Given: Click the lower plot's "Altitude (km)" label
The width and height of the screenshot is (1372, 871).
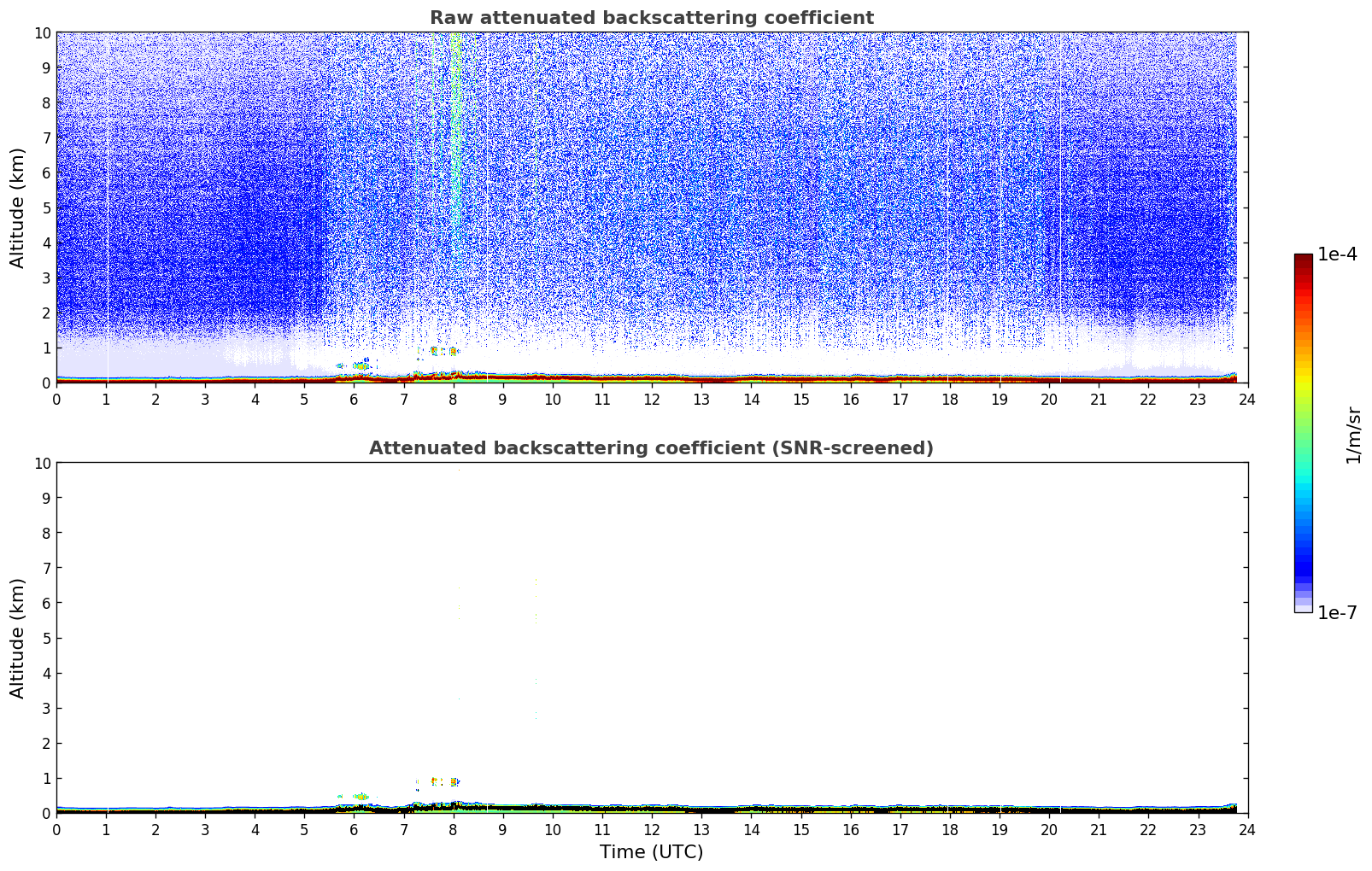Looking at the screenshot, I should pos(18,638).
